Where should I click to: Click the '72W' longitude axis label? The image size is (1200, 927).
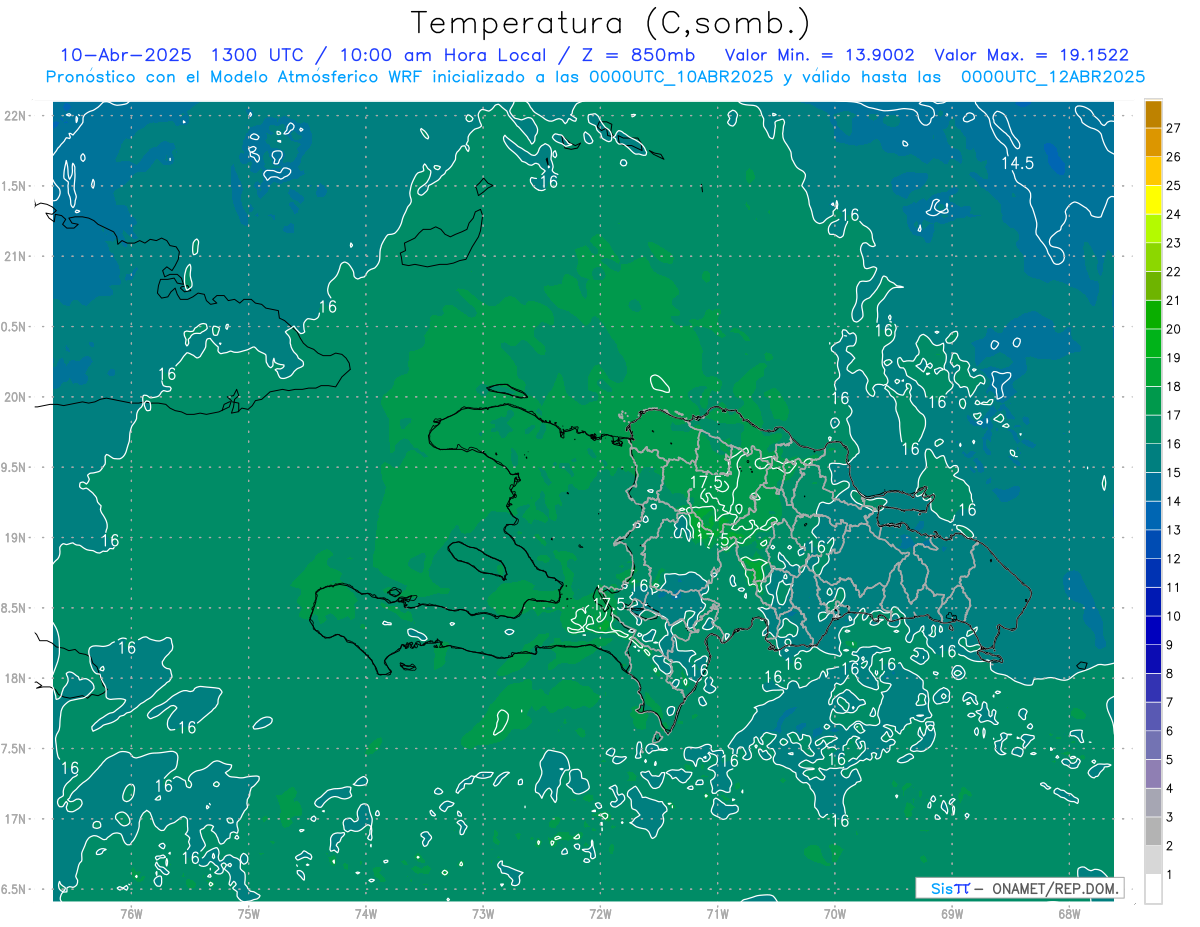(x=600, y=914)
